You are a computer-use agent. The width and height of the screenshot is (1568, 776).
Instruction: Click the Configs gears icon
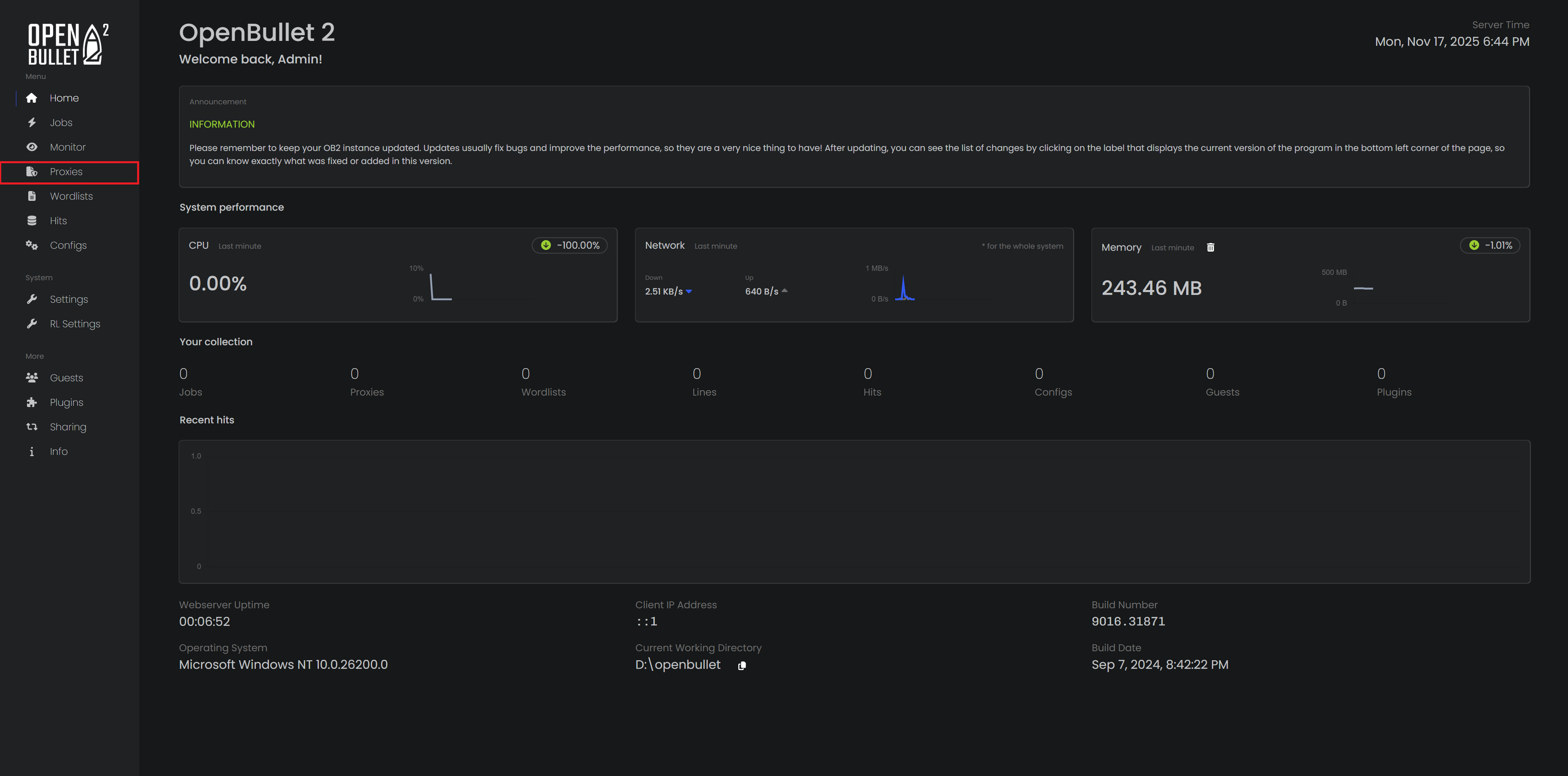tap(32, 245)
